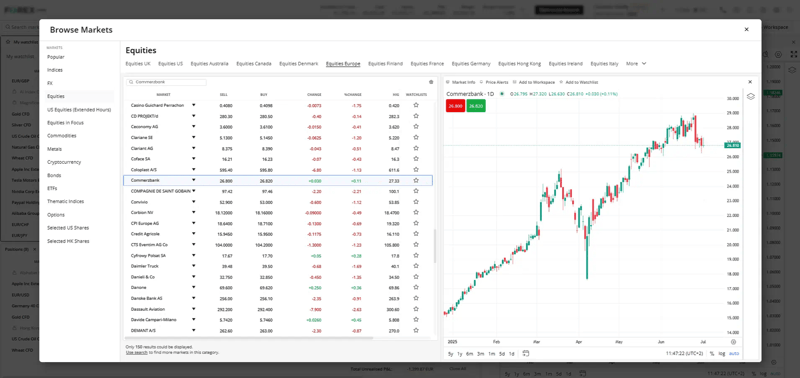Star Covivio for watchlist
The image size is (800, 378).
click(416, 201)
